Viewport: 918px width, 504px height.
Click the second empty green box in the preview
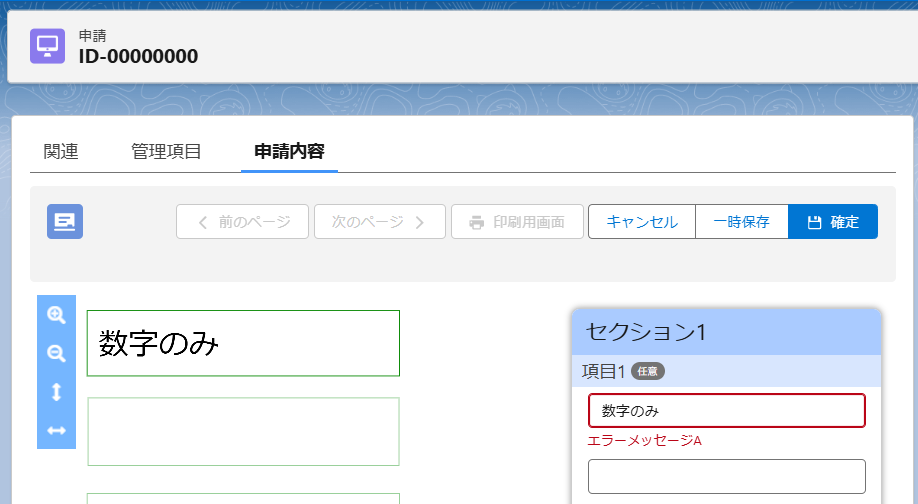pyautogui.click(x=244, y=431)
